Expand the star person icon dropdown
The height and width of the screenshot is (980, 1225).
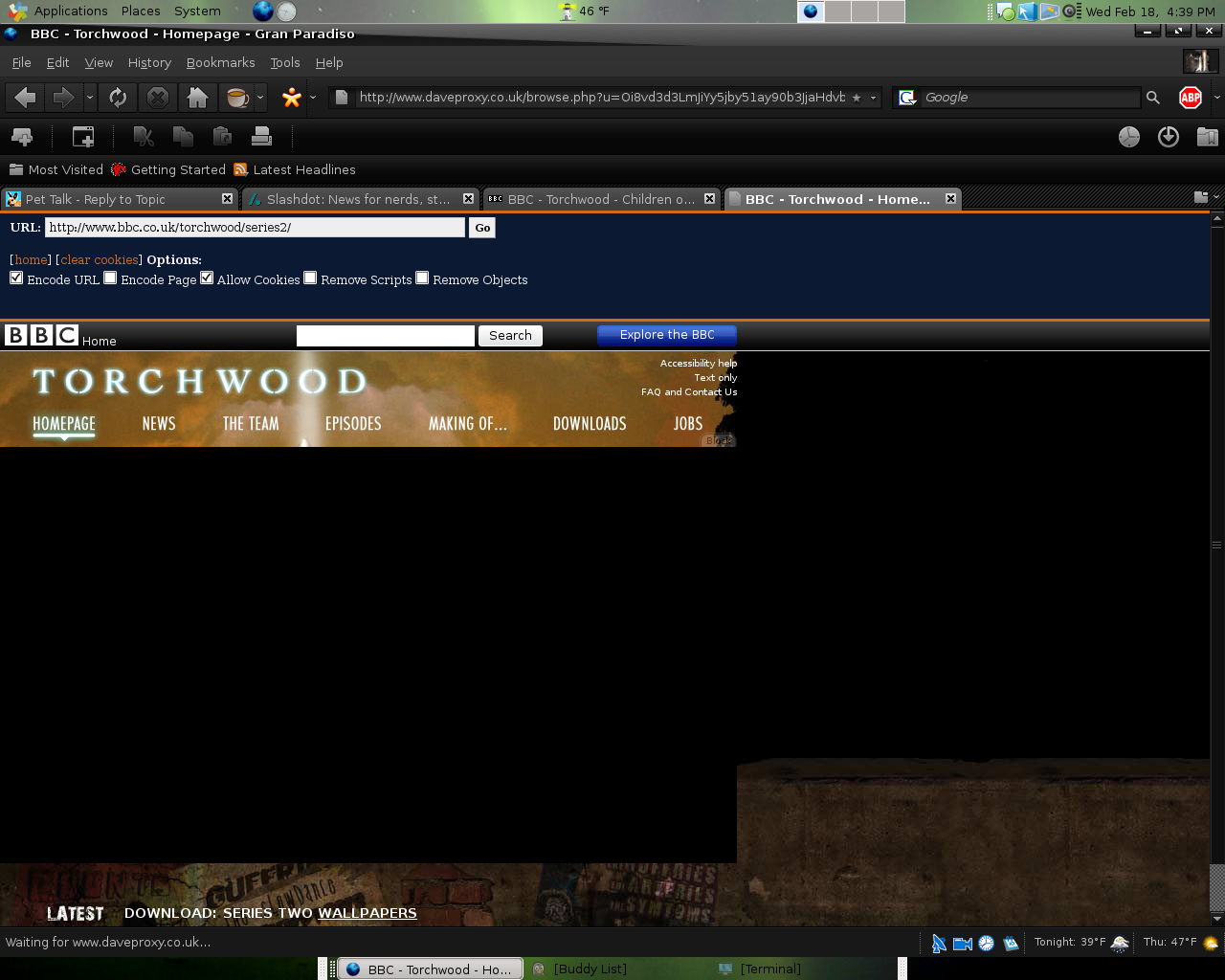pos(313,98)
